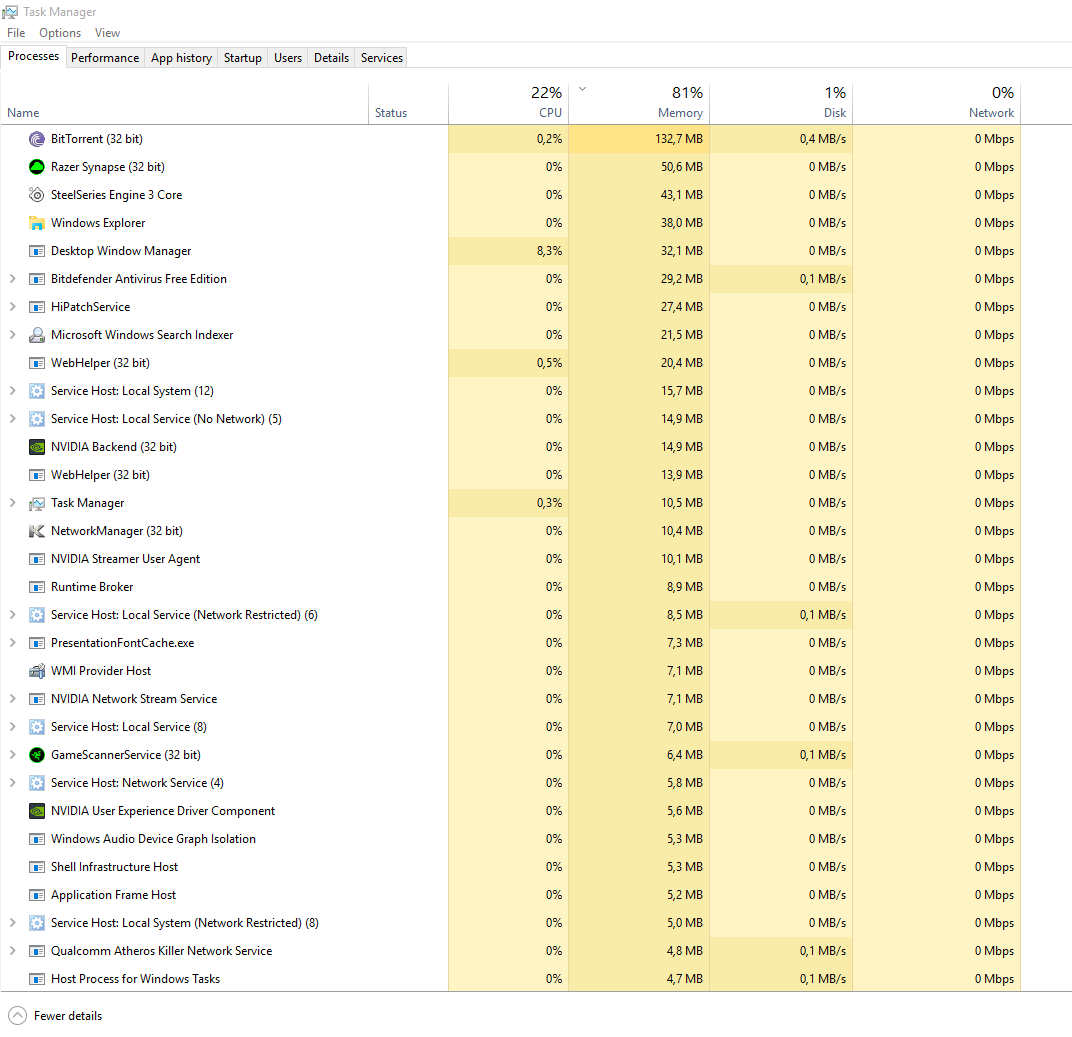Expand PresentationFontCache.exe row
Image resolution: width=1072 pixels, height=1037 pixels.
pyautogui.click(x=12, y=643)
